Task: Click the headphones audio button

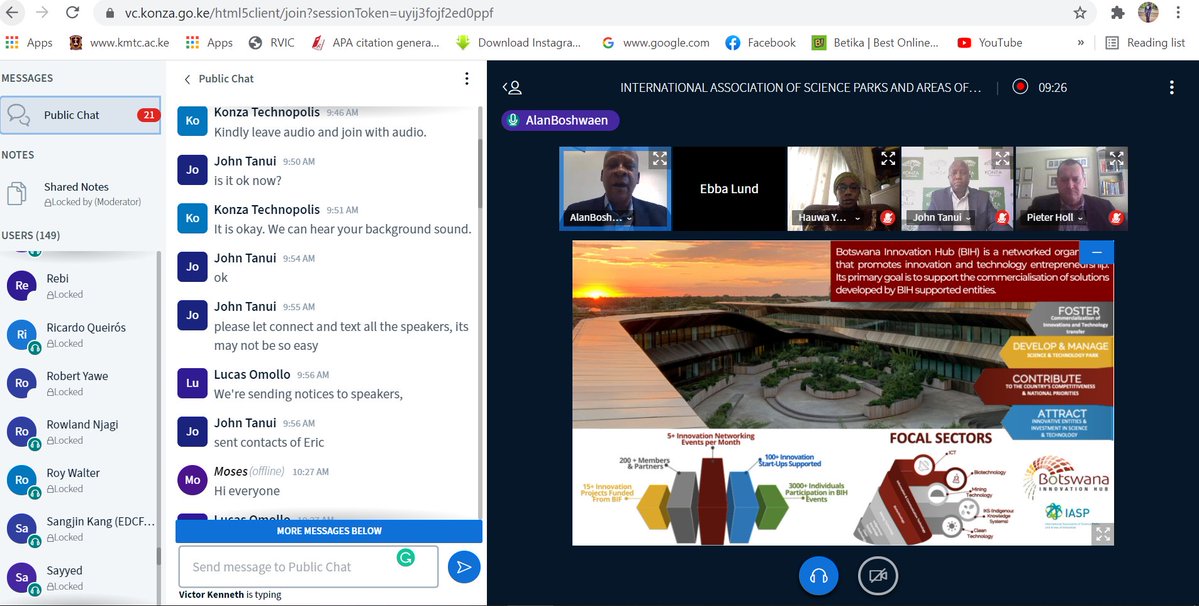Action: point(818,575)
